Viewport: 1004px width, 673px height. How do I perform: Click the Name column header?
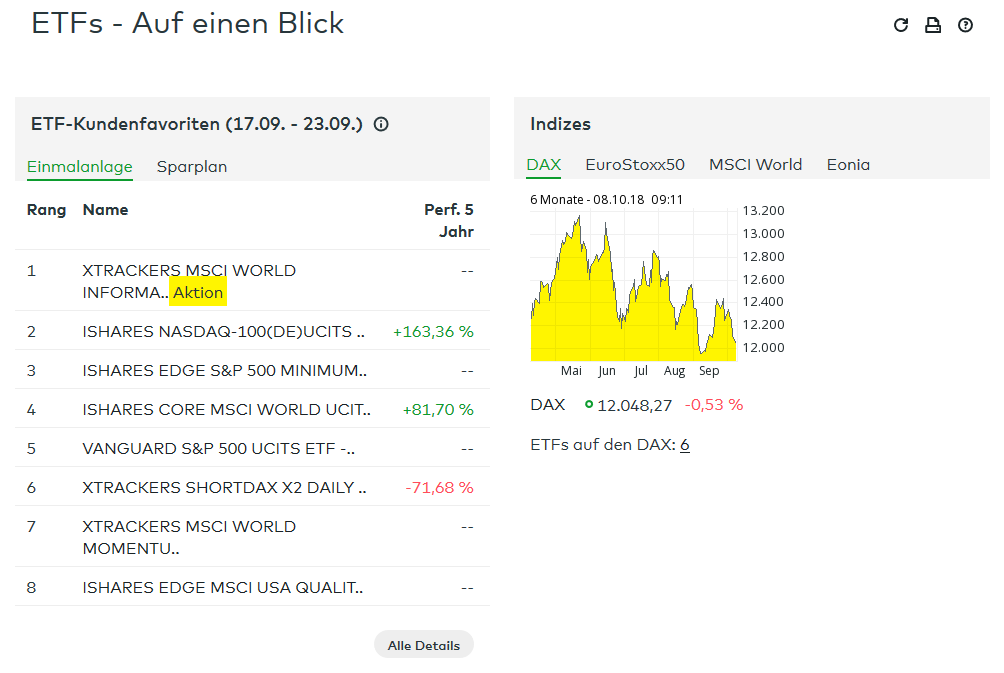pos(105,210)
